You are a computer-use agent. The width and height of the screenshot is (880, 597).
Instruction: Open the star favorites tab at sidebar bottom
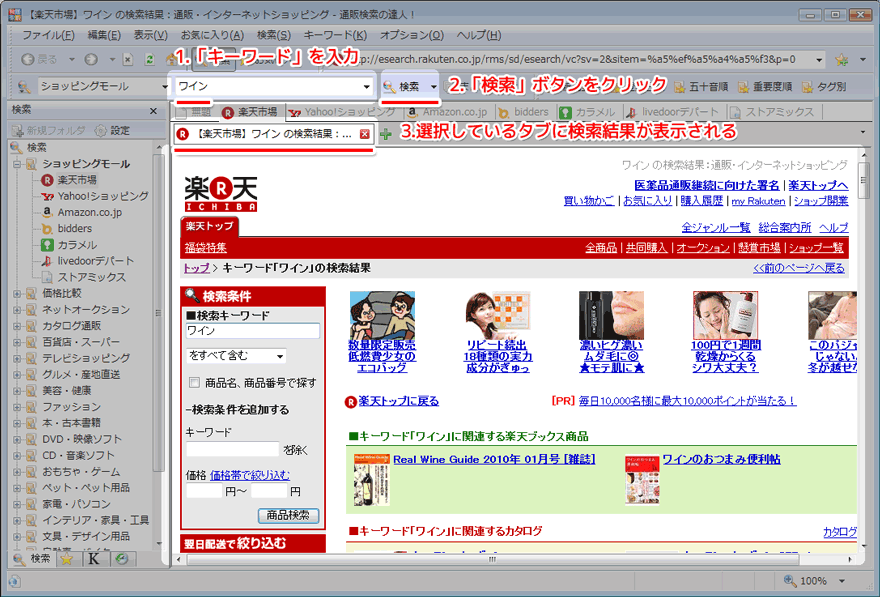[x=67, y=559]
